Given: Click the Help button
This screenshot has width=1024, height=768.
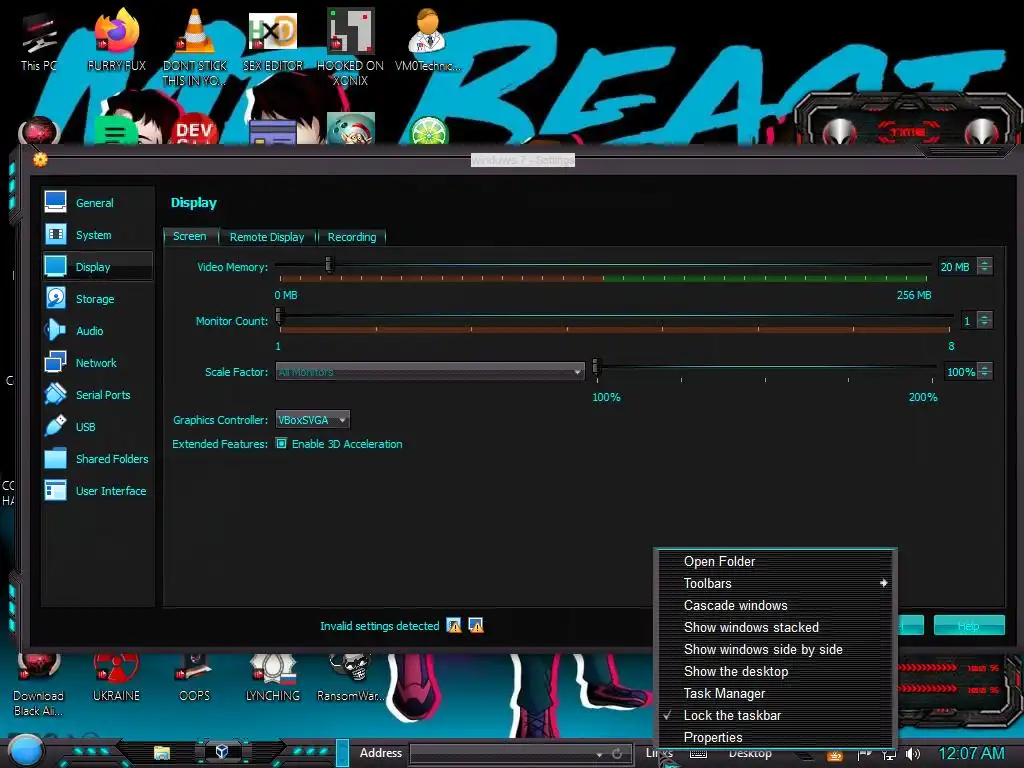Looking at the screenshot, I should tap(968, 625).
